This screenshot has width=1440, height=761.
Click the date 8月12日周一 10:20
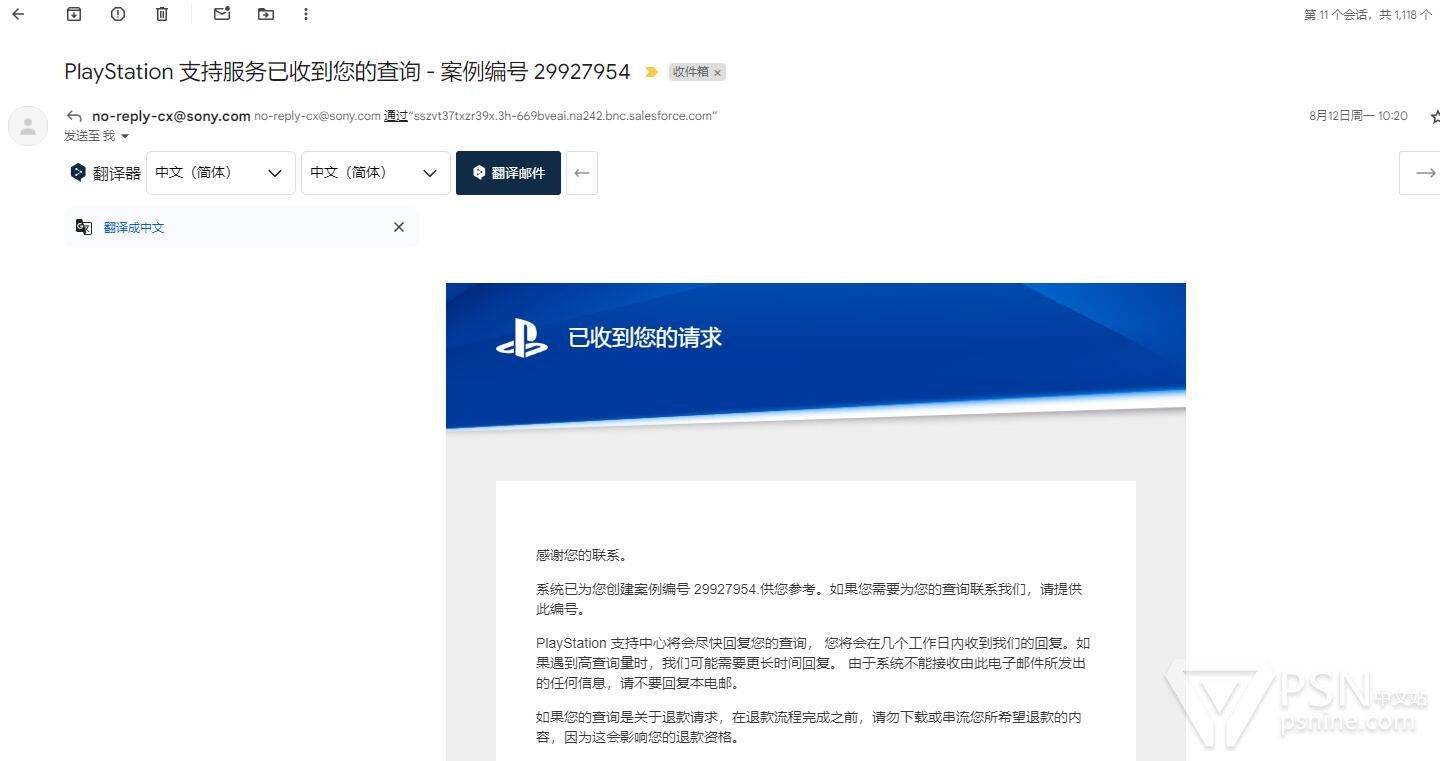(x=1358, y=116)
